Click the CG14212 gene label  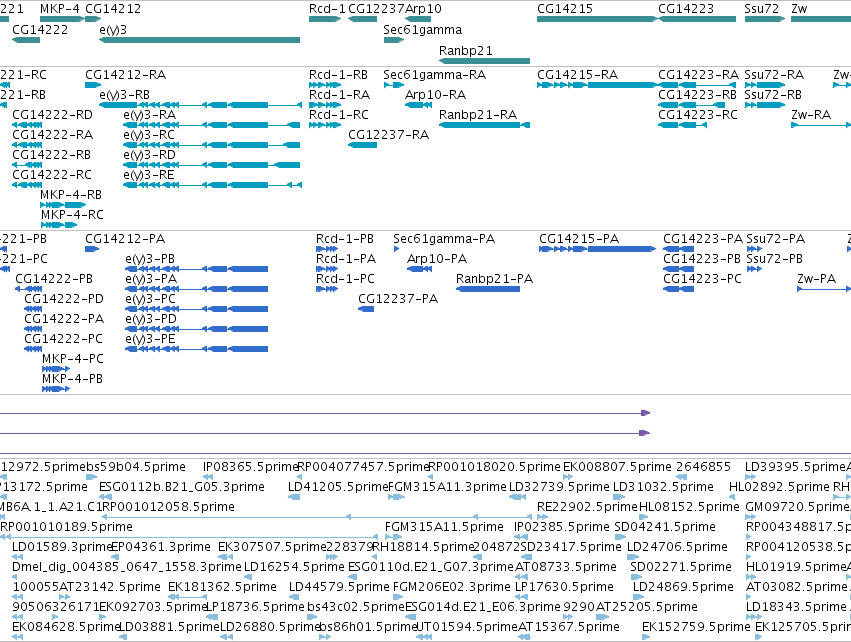point(113,9)
